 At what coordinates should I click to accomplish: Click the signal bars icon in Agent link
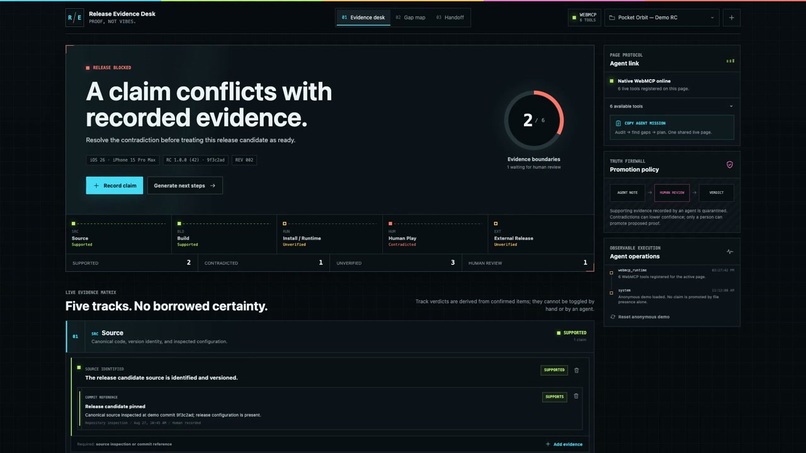(x=730, y=61)
